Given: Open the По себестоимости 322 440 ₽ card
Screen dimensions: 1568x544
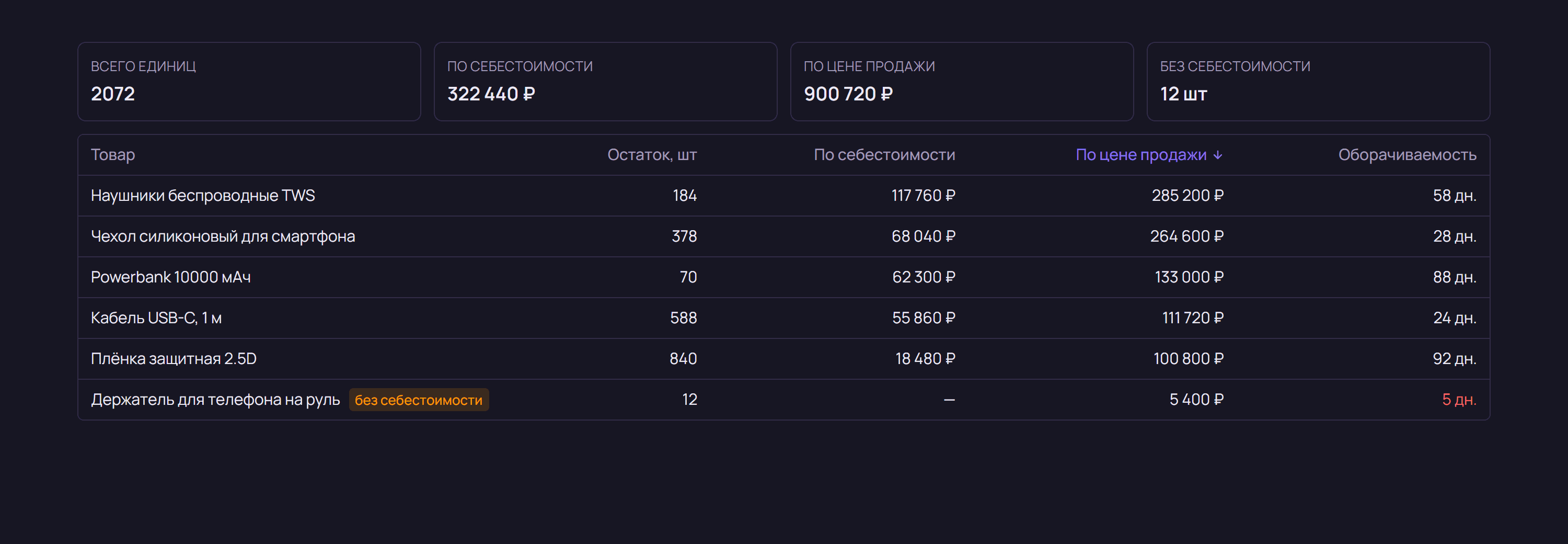Looking at the screenshot, I should point(606,81).
